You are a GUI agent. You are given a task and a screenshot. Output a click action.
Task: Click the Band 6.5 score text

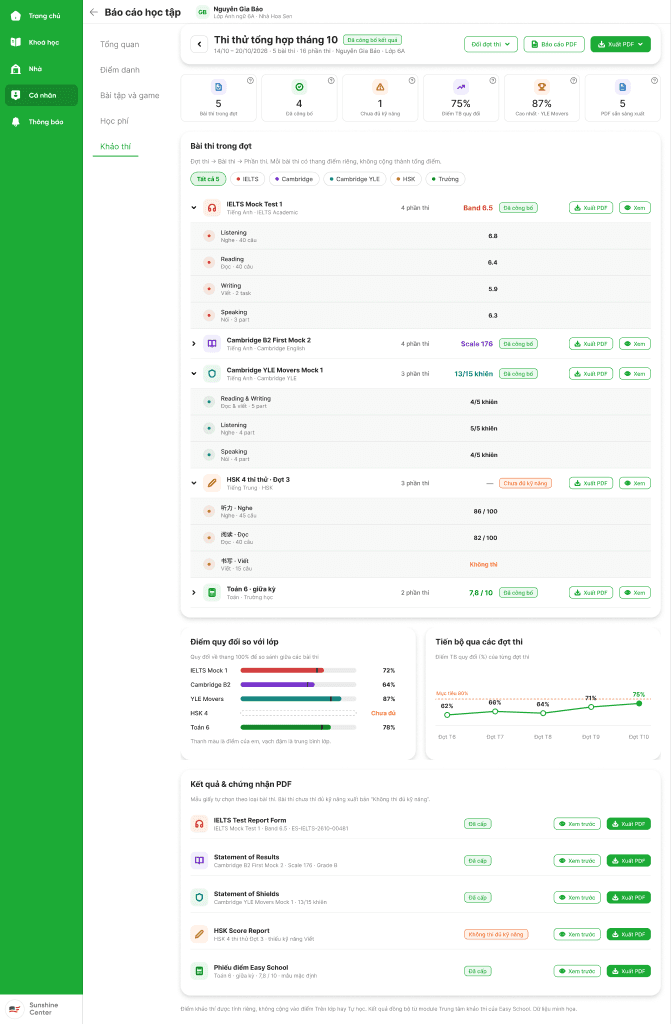[478, 208]
